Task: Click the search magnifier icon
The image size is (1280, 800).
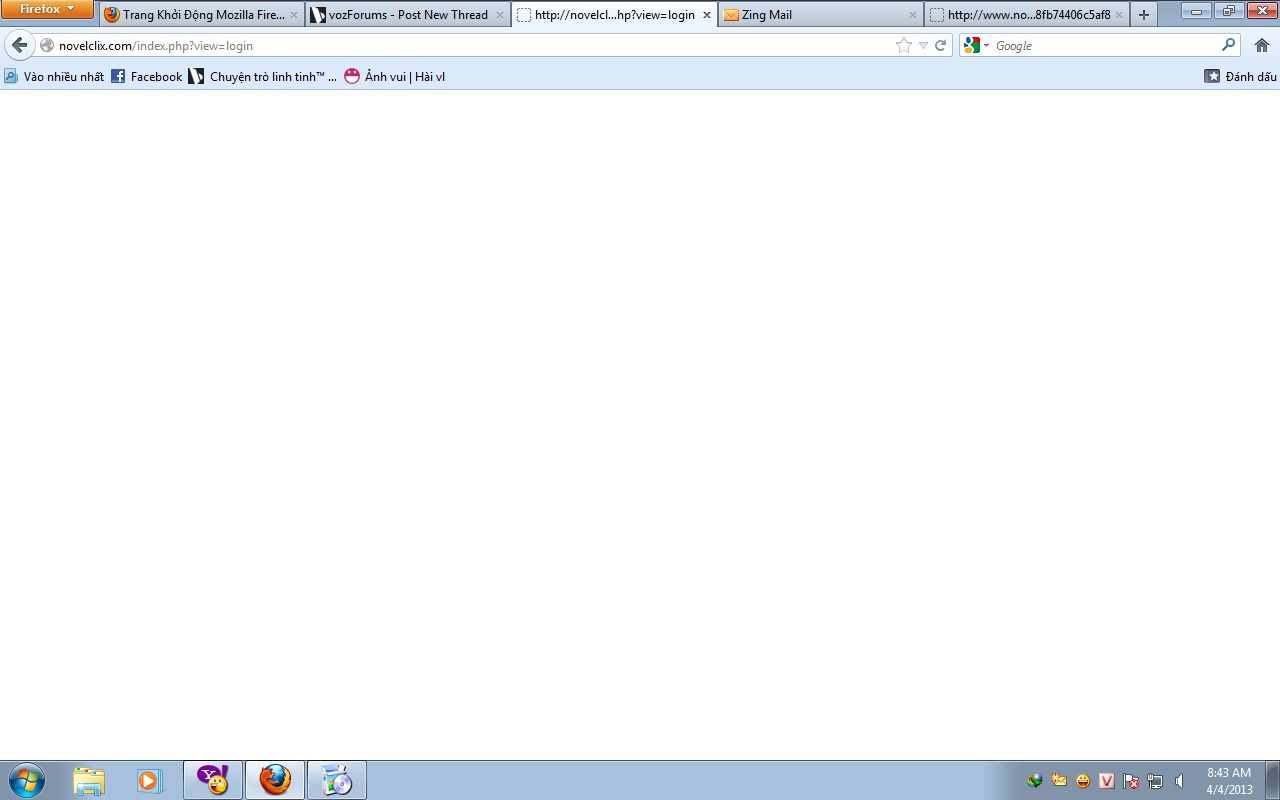Action: click(1229, 45)
